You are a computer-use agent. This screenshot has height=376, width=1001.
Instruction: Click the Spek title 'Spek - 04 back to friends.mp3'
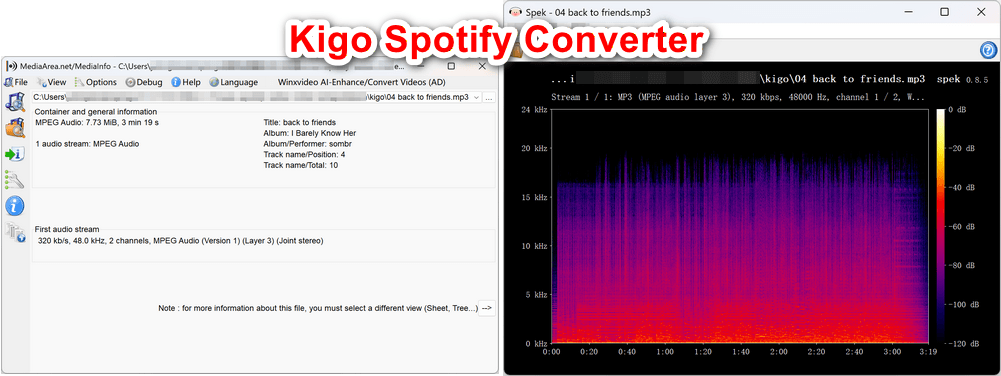(x=588, y=11)
